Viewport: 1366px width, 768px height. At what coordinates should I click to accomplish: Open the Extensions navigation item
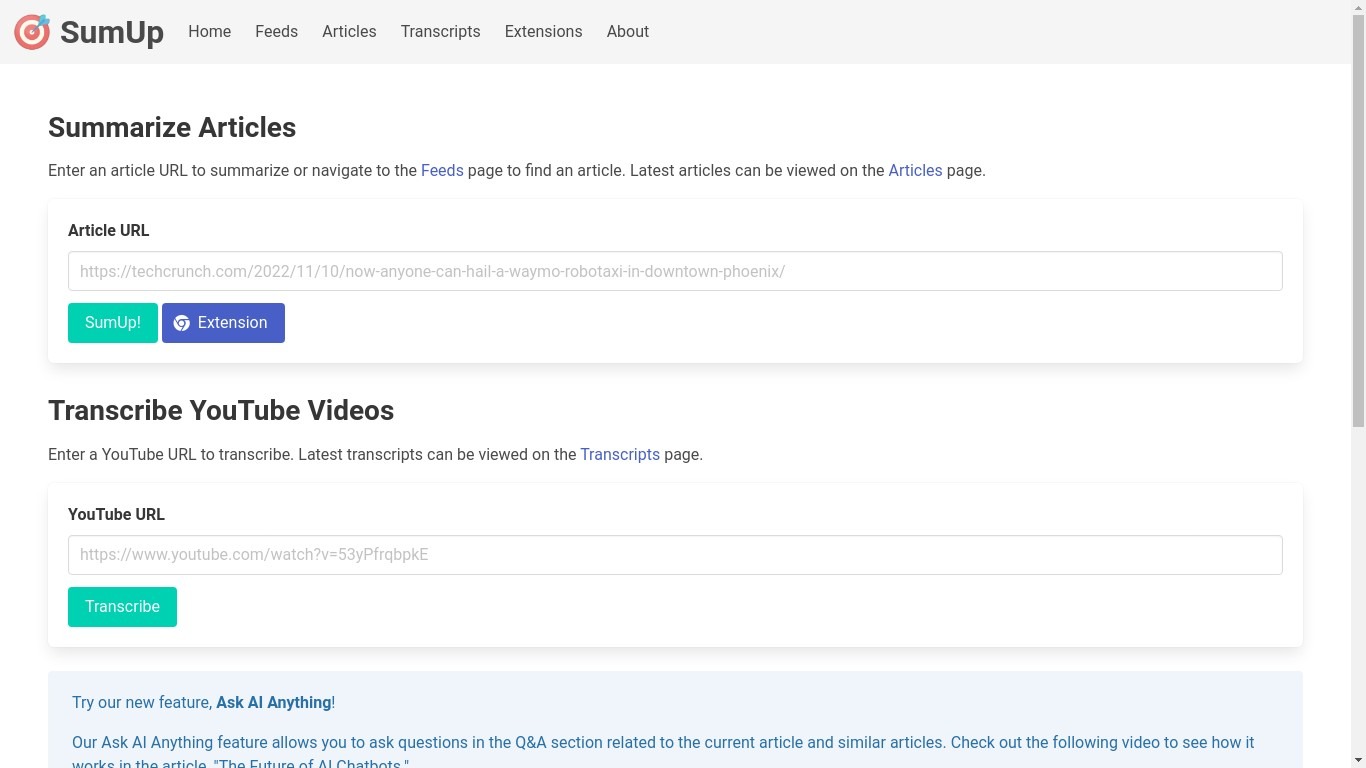pyautogui.click(x=543, y=32)
